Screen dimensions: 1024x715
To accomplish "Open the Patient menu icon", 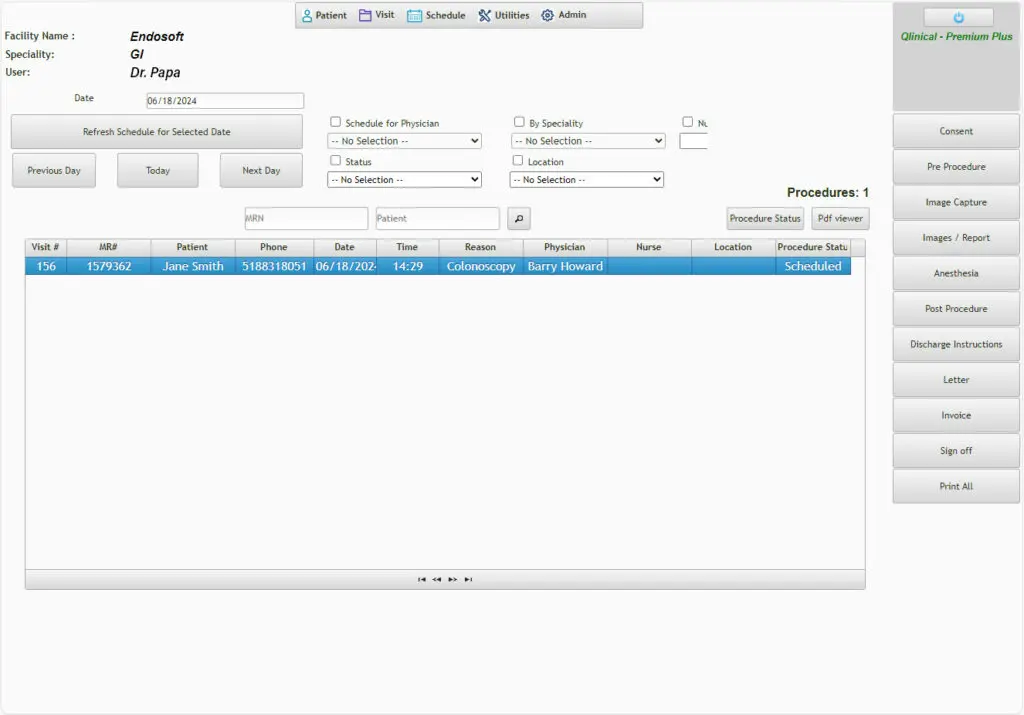I will [x=306, y=15].
